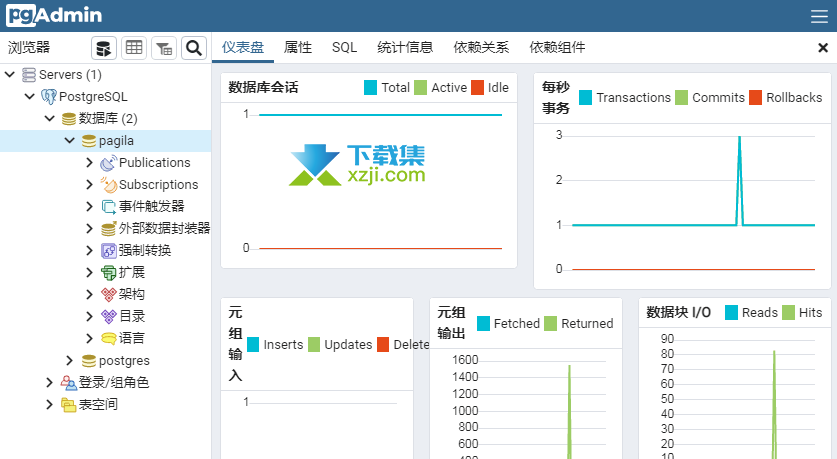
Task: Open the Filtered Rows toolbar icon
Action: coord(164,48)
